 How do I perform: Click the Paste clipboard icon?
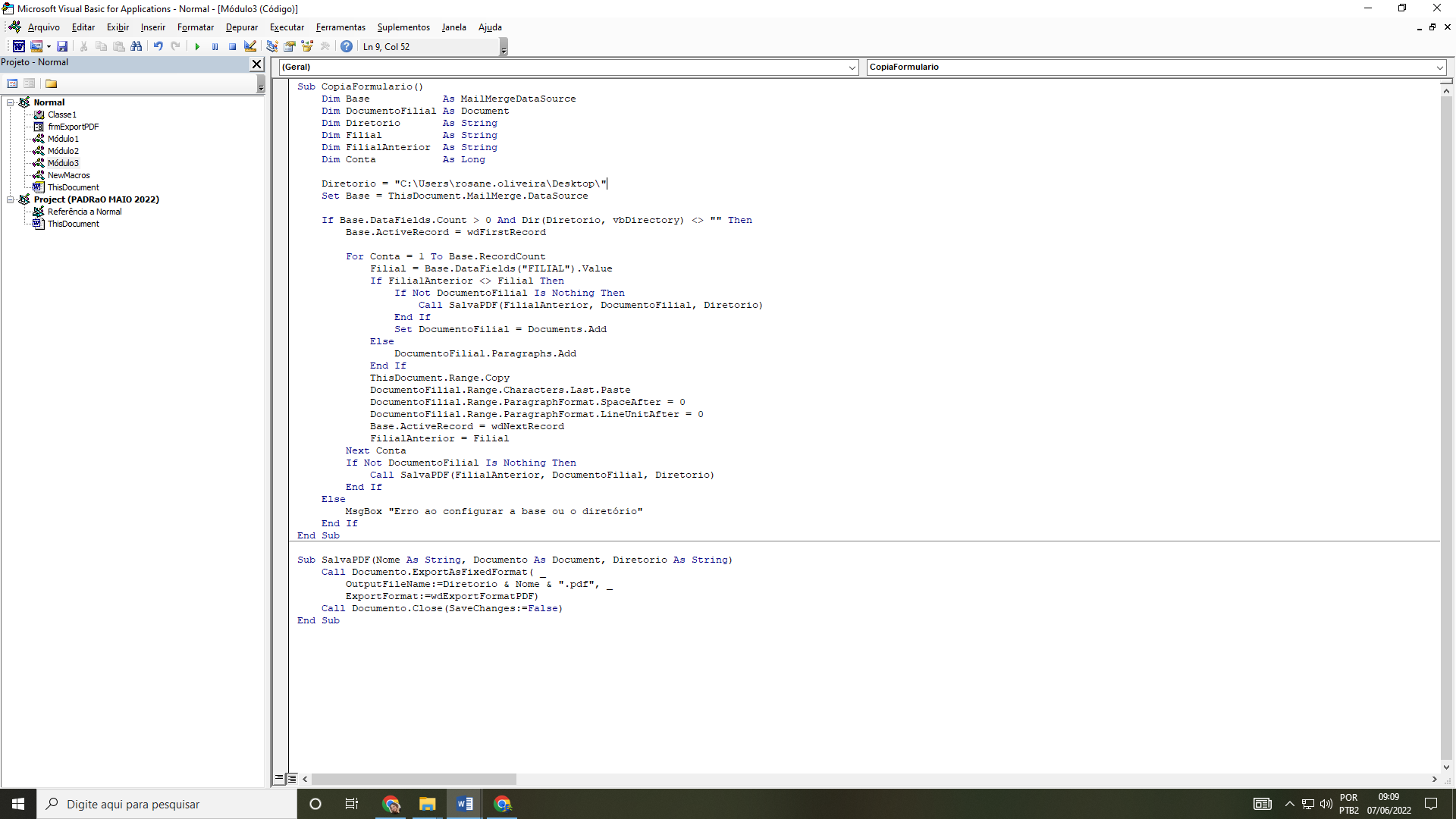[x=118, y=46]
